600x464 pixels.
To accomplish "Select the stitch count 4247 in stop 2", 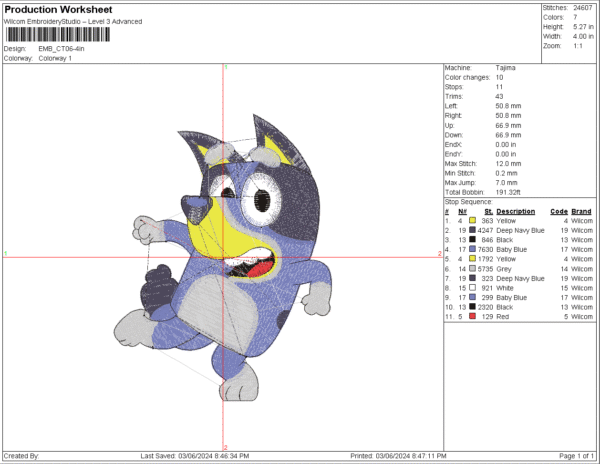I will point(485,230).
